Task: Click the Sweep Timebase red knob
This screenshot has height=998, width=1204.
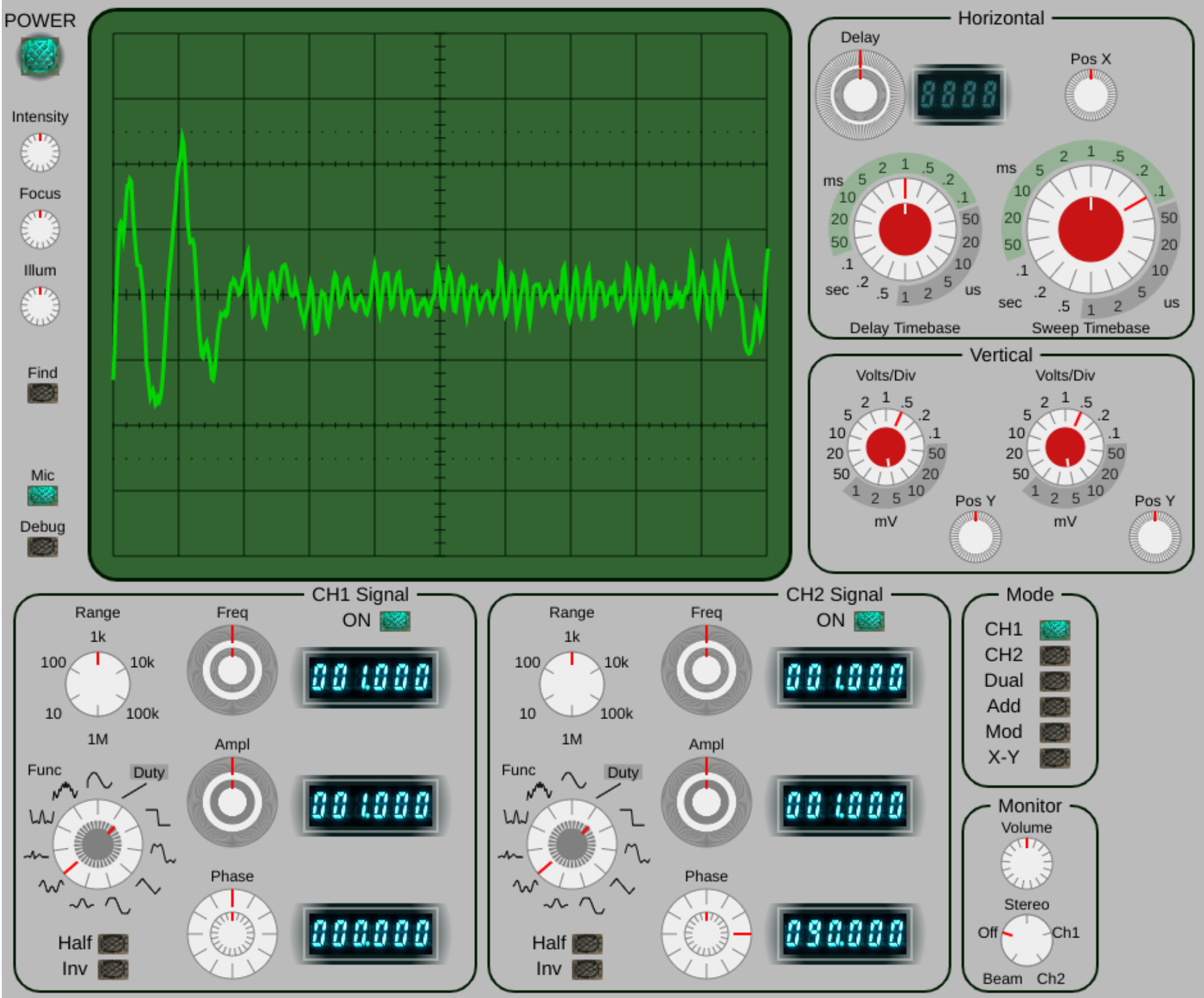Action: point(1090,229)
